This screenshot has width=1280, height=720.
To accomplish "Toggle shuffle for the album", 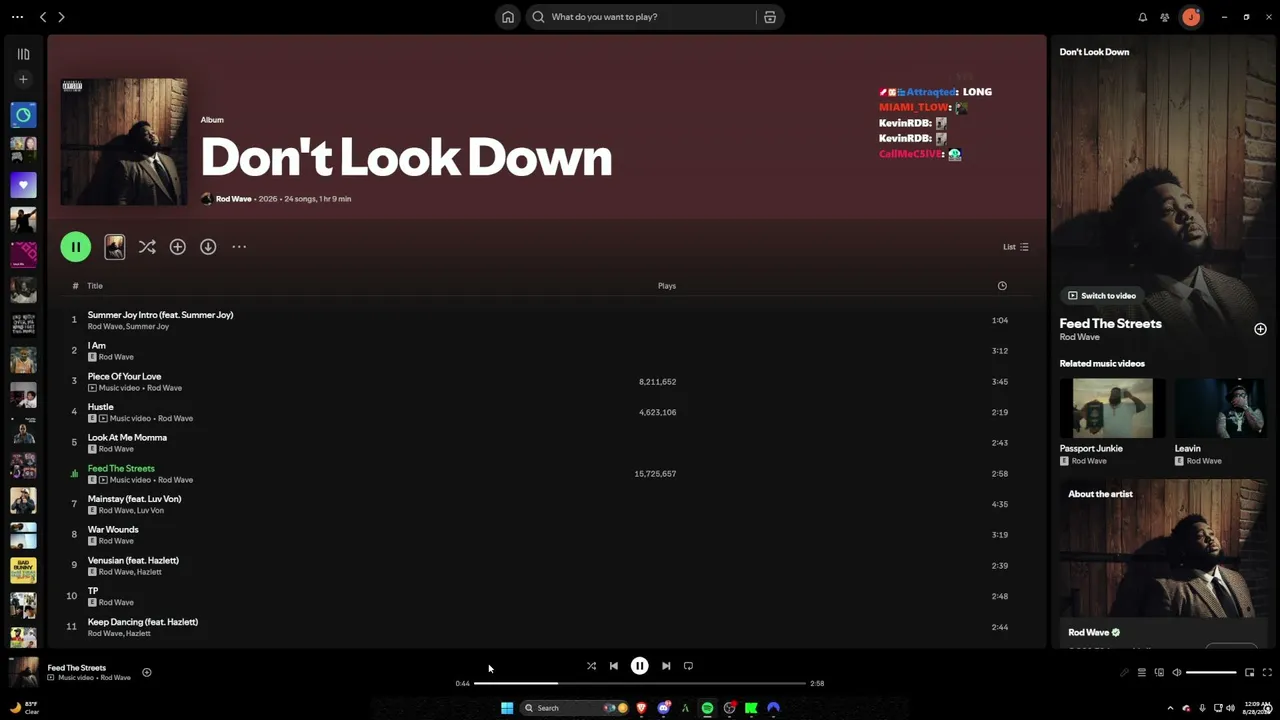I will click(147, 247).
